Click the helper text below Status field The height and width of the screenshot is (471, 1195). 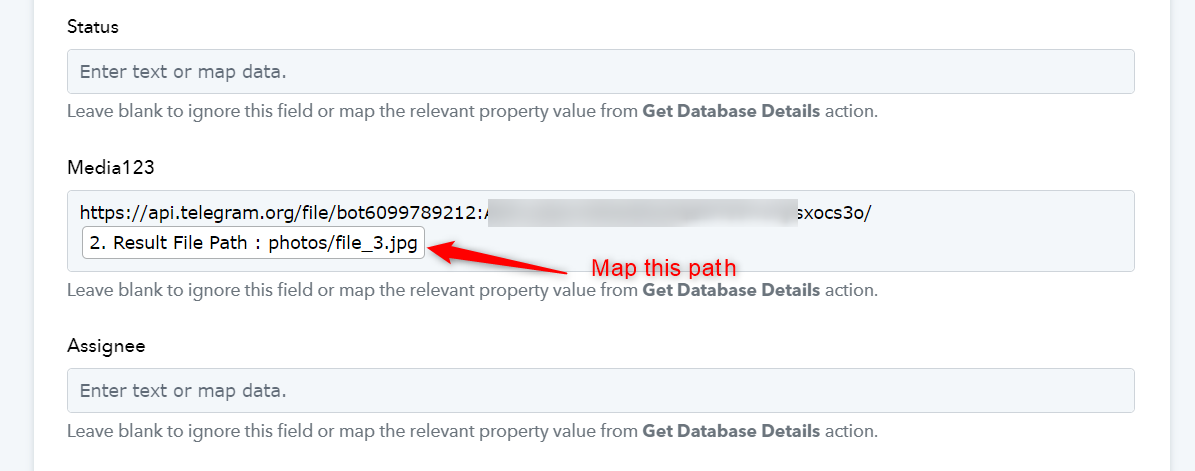[473, 112]
